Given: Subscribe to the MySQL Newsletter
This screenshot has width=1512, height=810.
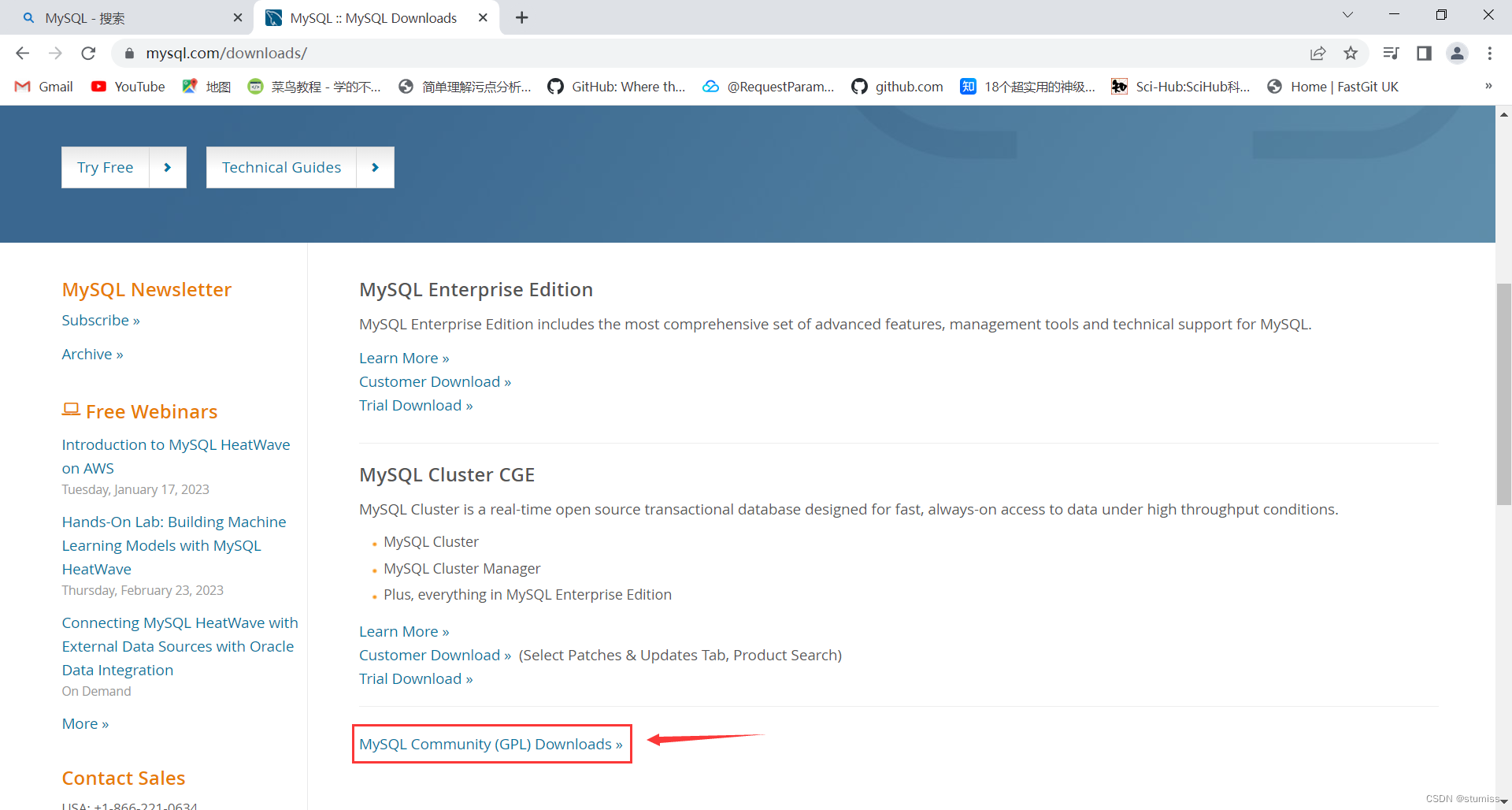Looking at the screenshot, I should pos(101,320).
